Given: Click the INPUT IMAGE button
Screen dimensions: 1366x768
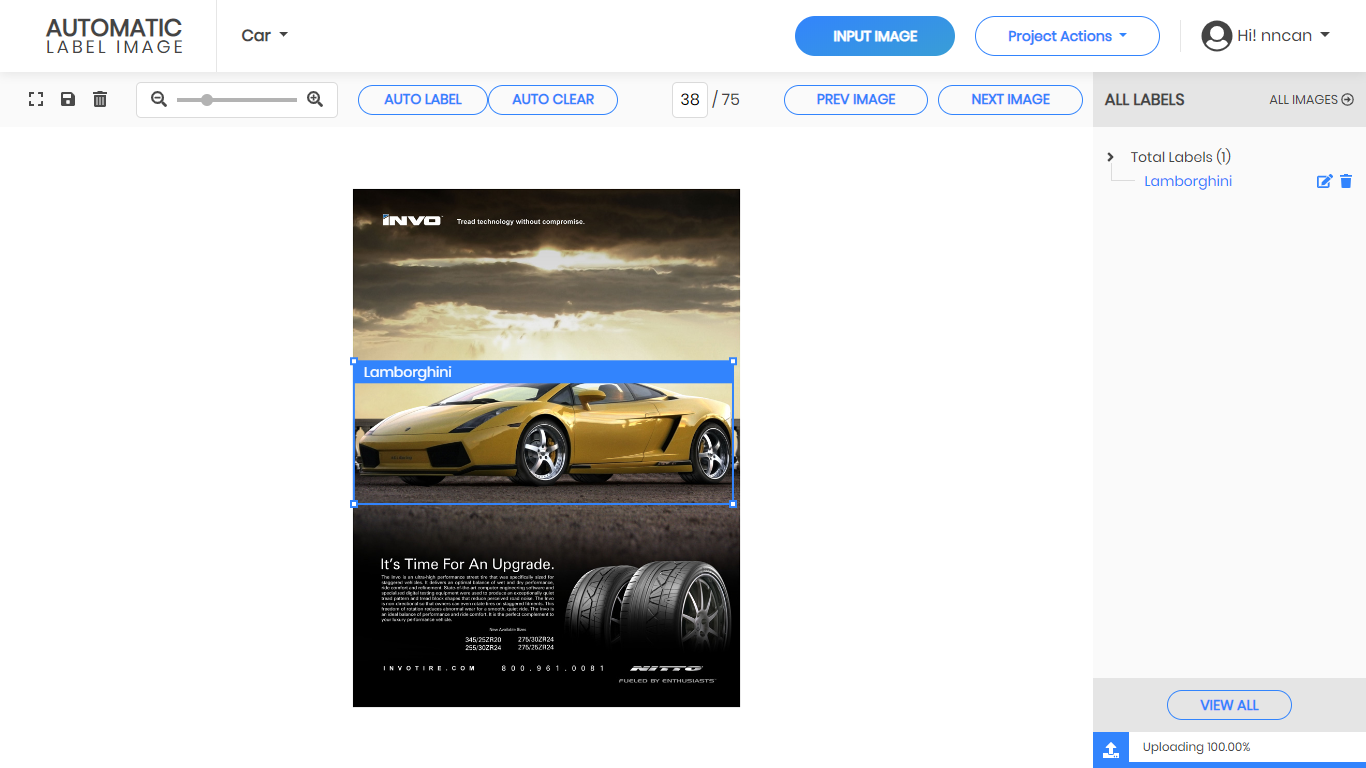Looking at the screenshot, I should pyautogui.click(x=875, y=36).
